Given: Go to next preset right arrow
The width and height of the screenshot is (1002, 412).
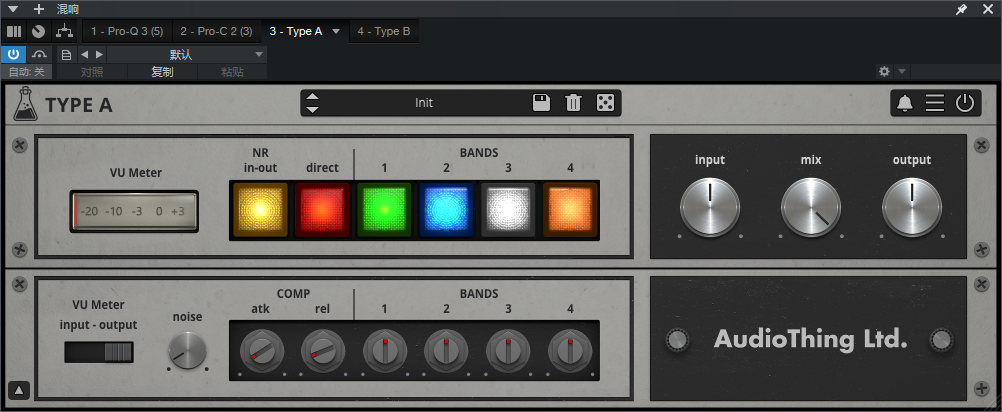Looking at the screenshot, I should tap(100, 55).
